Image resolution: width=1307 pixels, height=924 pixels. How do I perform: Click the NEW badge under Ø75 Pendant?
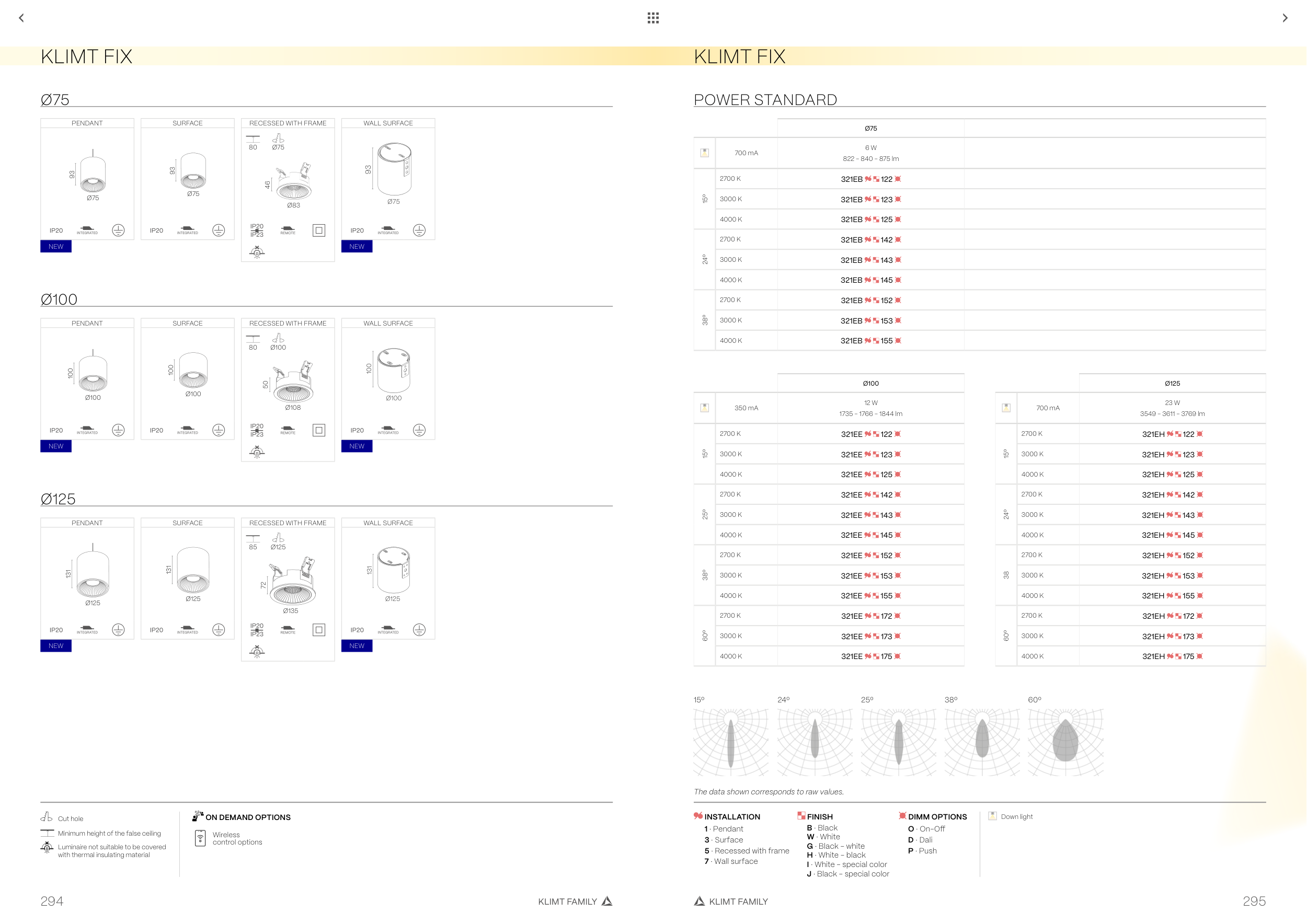pyautogui.click(x=56, y=246)
